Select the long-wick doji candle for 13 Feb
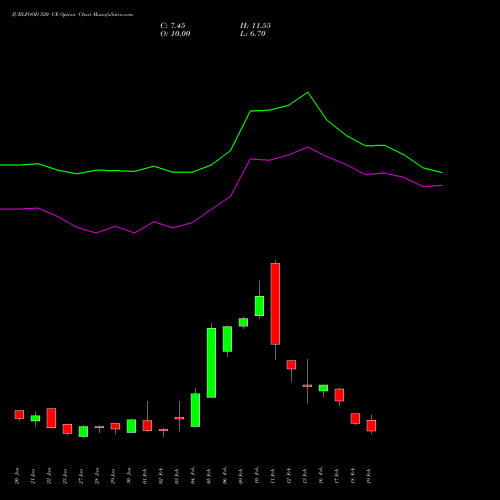This screenshot has height=500, width=500. tap(307, 386)
